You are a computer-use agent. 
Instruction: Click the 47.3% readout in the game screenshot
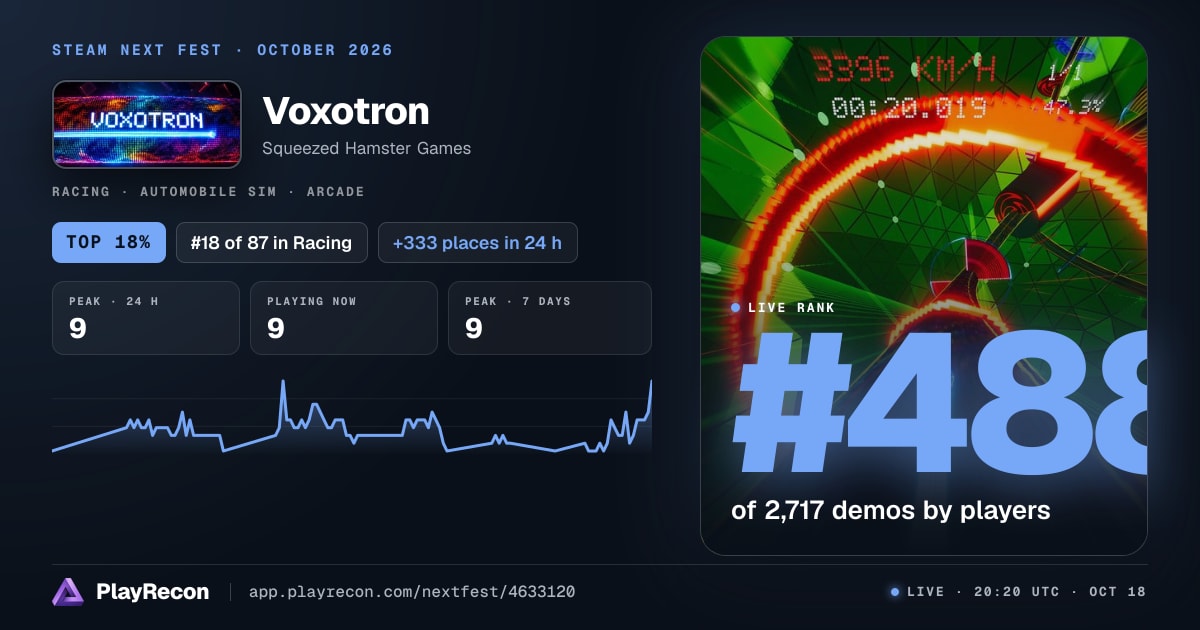(1072, 105)
